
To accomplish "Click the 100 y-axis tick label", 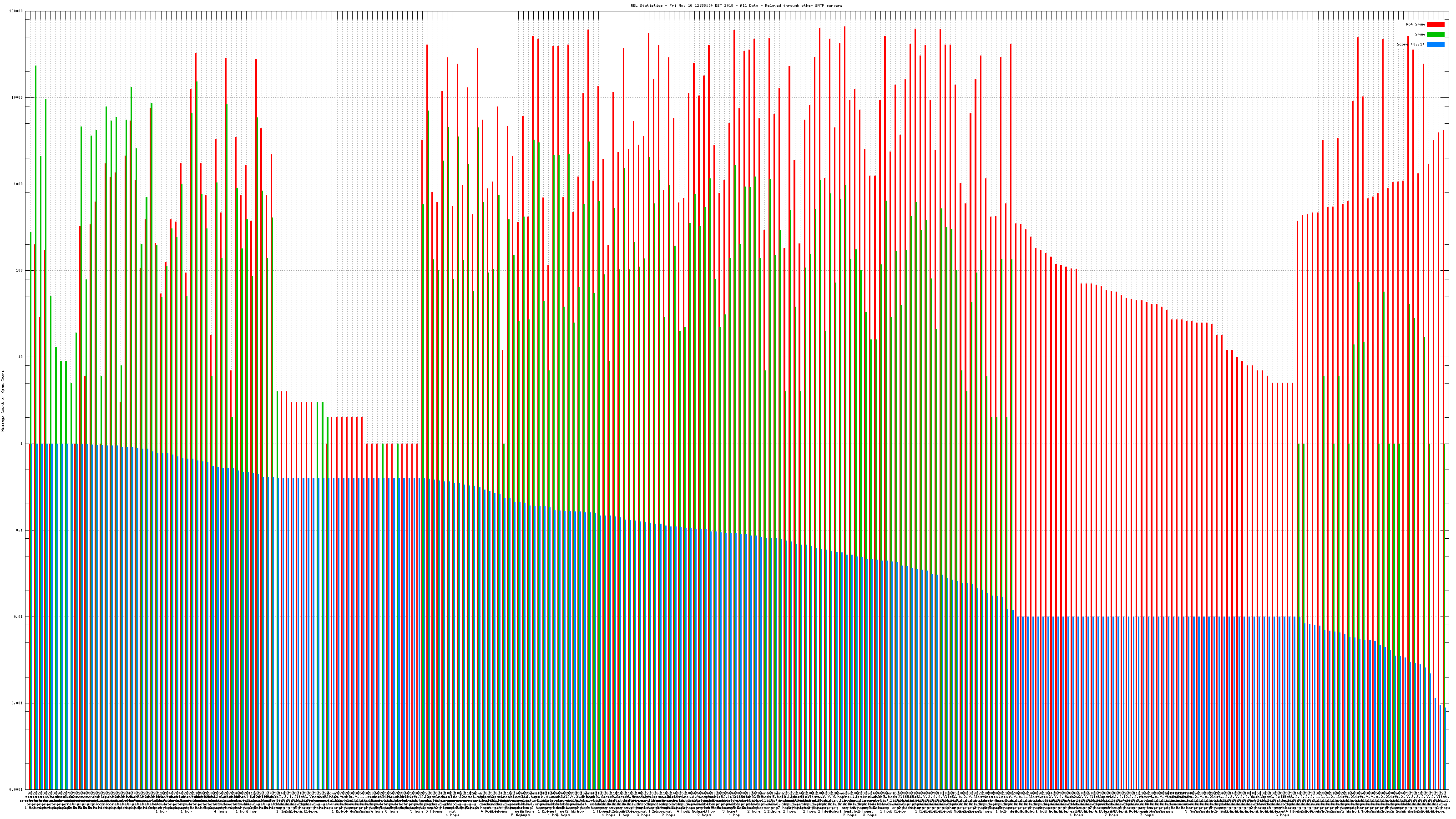I will coord(20,271).
